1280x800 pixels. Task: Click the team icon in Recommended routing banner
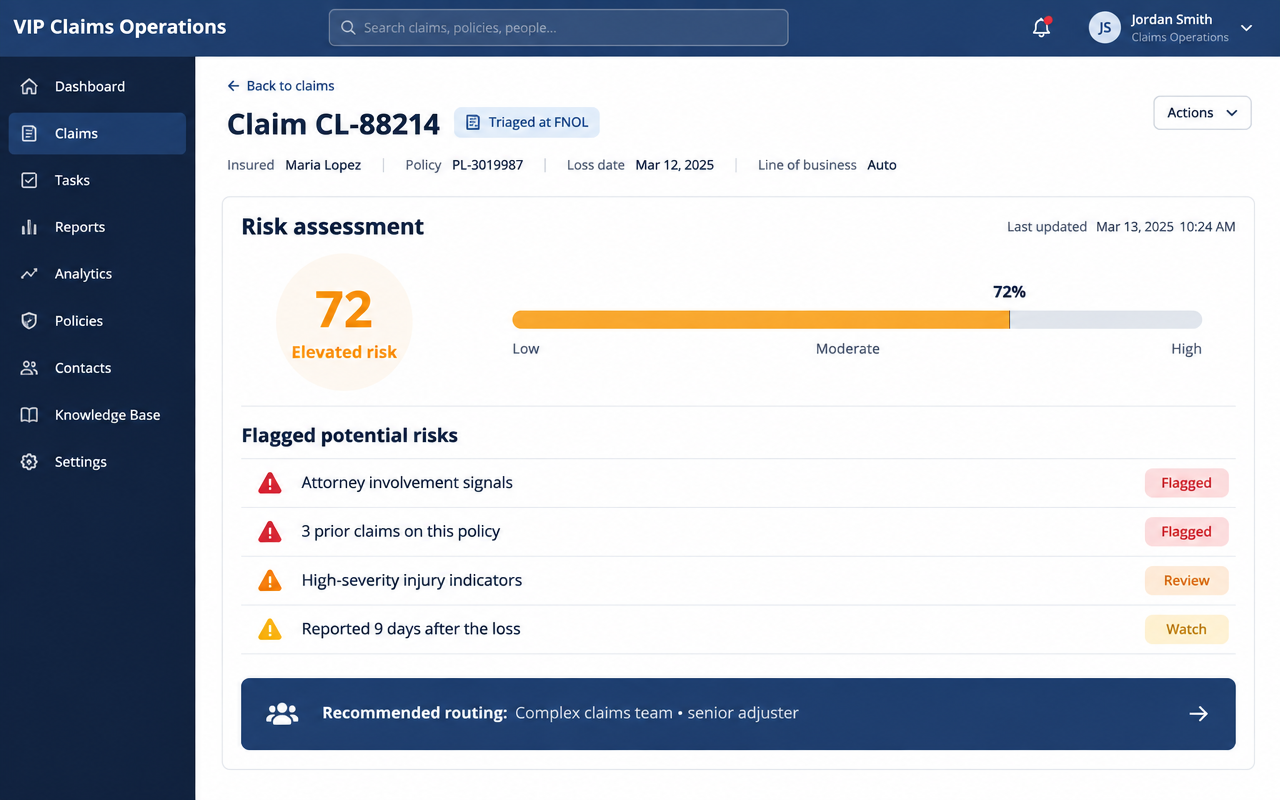[x=283, y=714]
